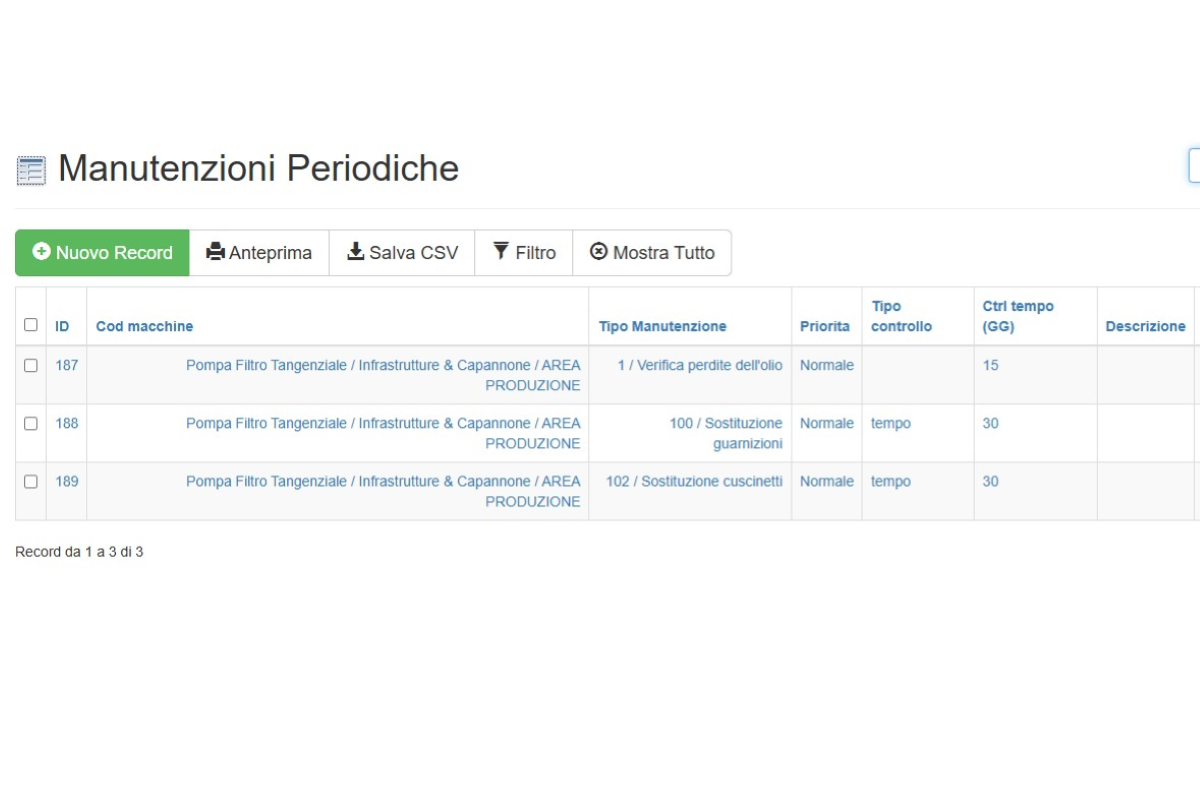Sort by the Tipo Manutenzione column header
The width and height of the screenshot is (1200, 800).
[663, 326]
